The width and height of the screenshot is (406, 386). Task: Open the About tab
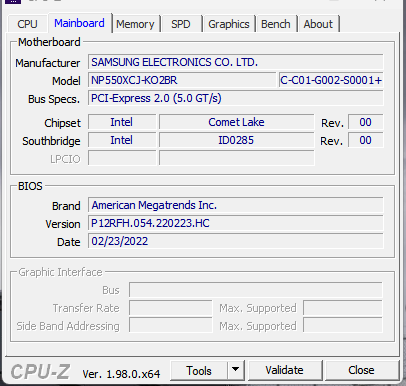[318, 24]
